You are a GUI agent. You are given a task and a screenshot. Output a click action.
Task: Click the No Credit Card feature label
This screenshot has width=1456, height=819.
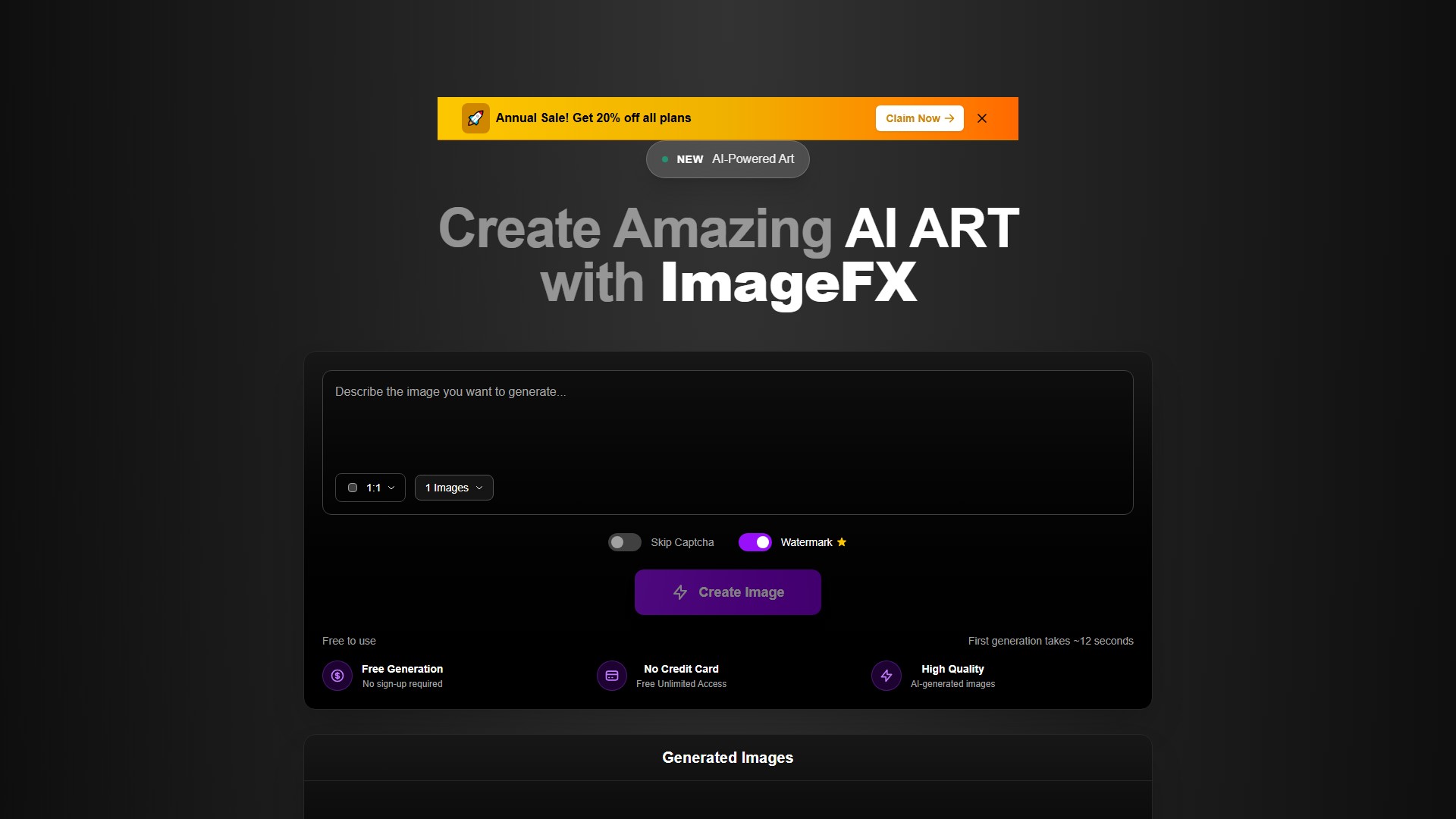click(681, 669)
